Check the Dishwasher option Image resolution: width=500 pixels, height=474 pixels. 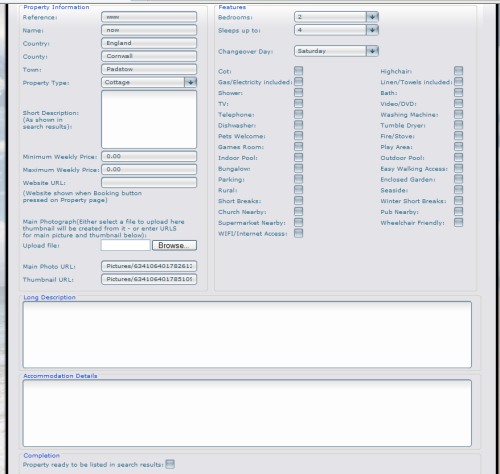pos(299,125)
